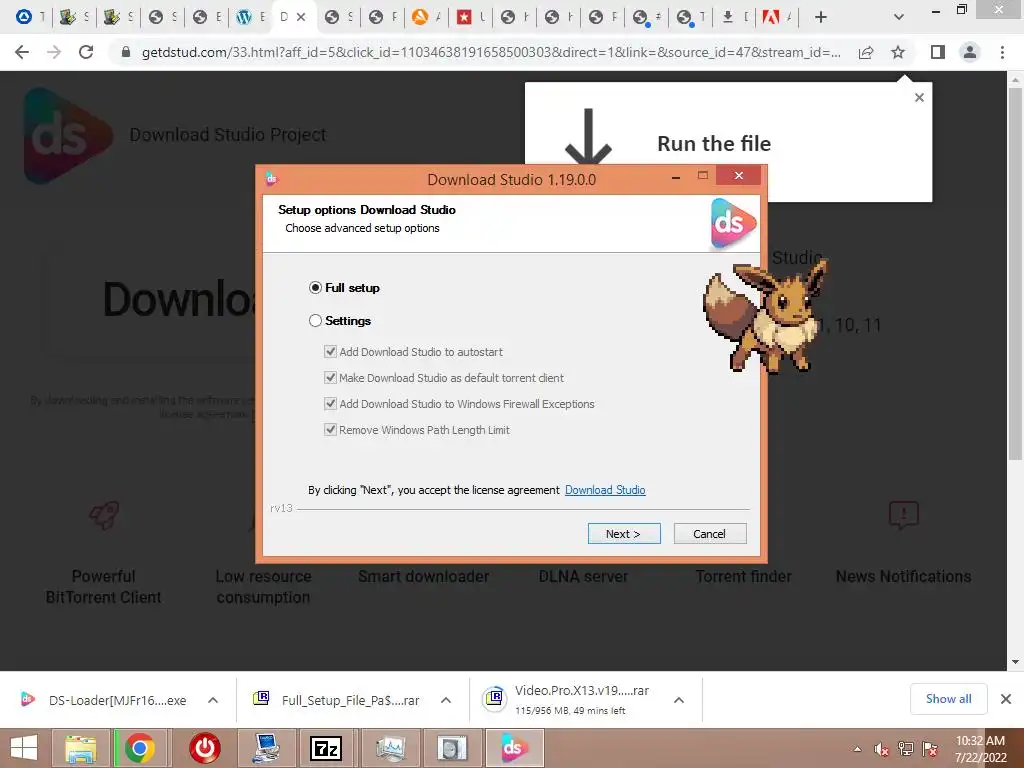Switch to the orange Avast icon tab

[x=426, y=17]
